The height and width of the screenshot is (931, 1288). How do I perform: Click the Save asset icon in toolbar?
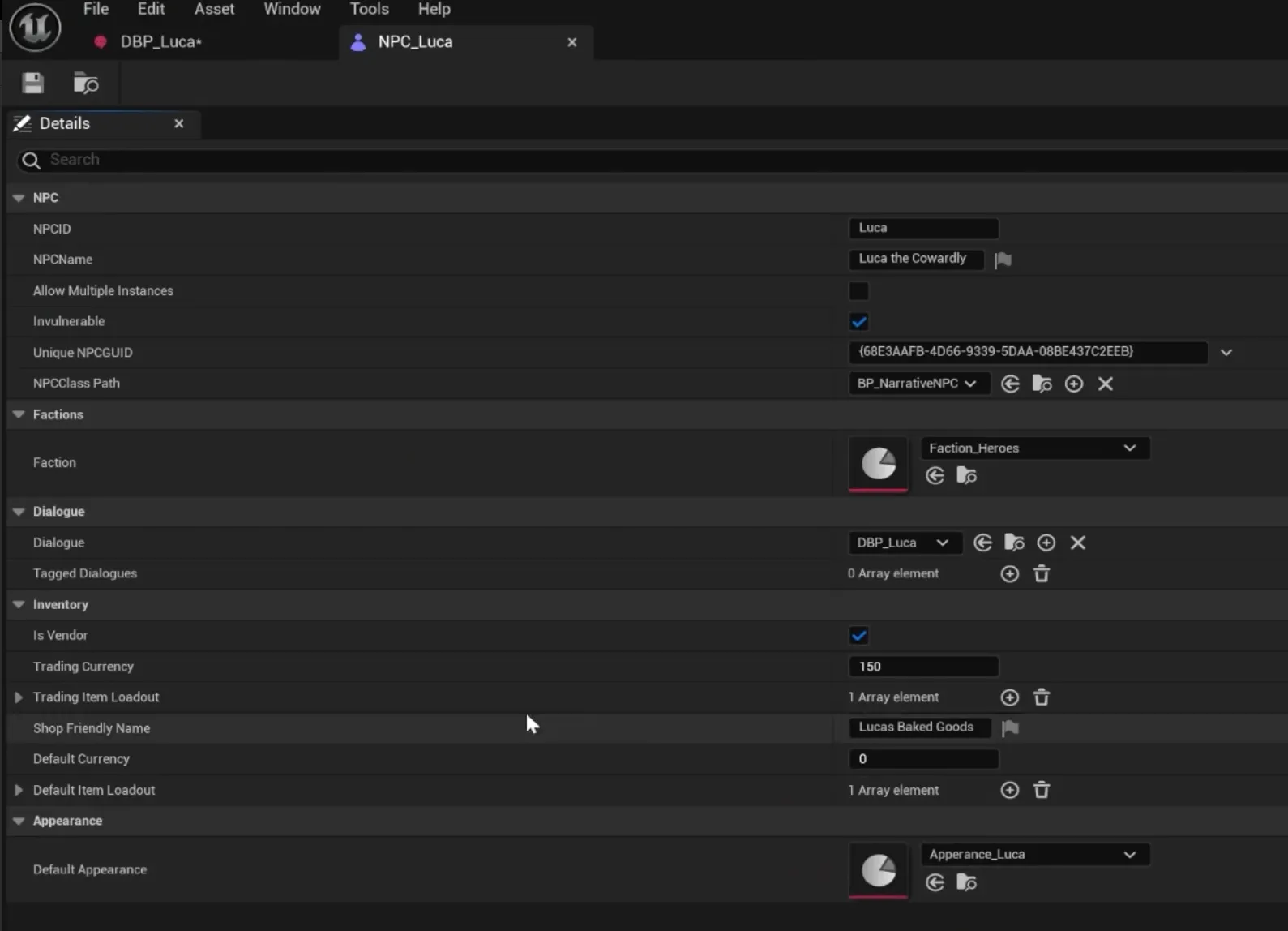point(33,84)
